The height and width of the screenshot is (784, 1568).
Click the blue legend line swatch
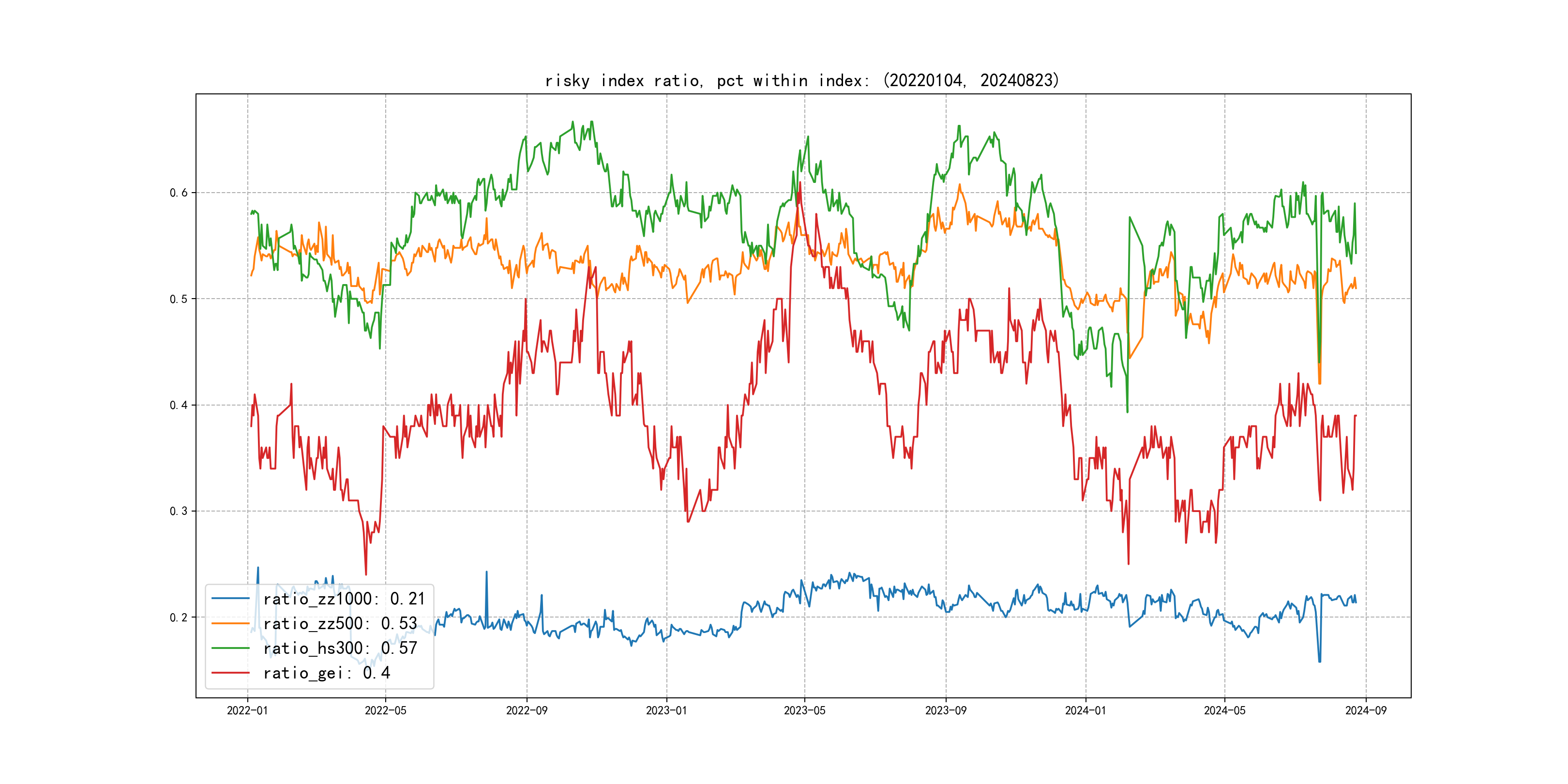click(x=231, y=599)
